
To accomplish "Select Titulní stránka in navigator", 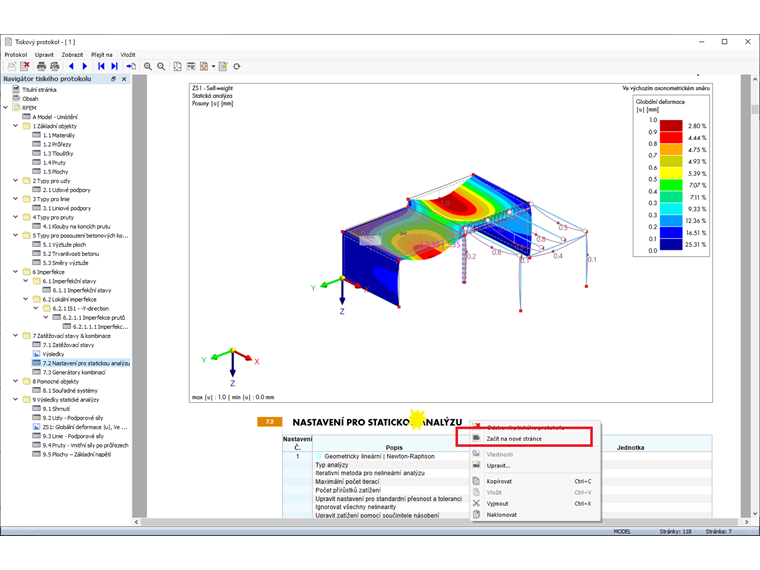I will [39, 90].
